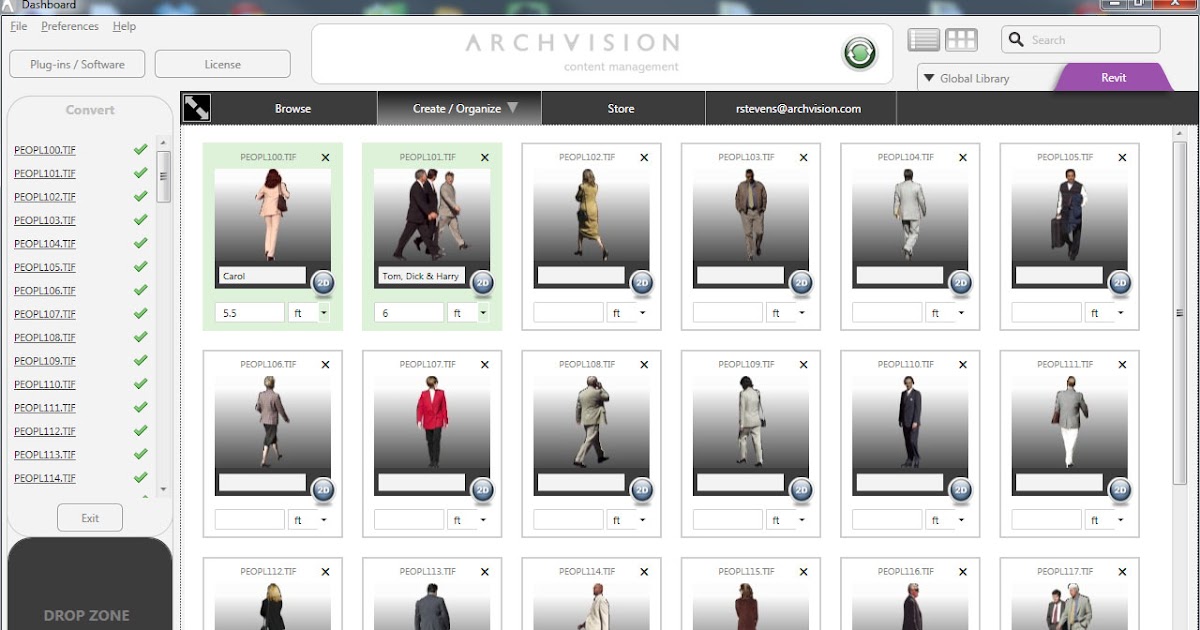Switch to the Browse tab
Image resolution: width=1200 pixels, height=630 pixels.
pyautogui.click(x=293, y=108)
